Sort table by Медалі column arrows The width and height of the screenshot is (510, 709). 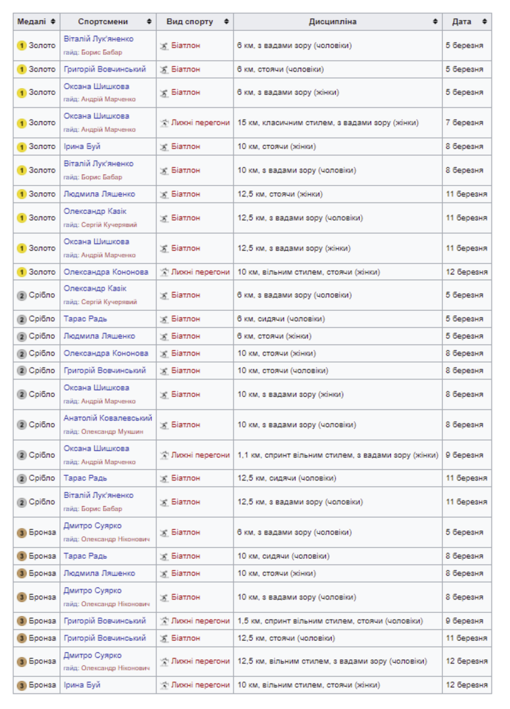coord(53,21)
